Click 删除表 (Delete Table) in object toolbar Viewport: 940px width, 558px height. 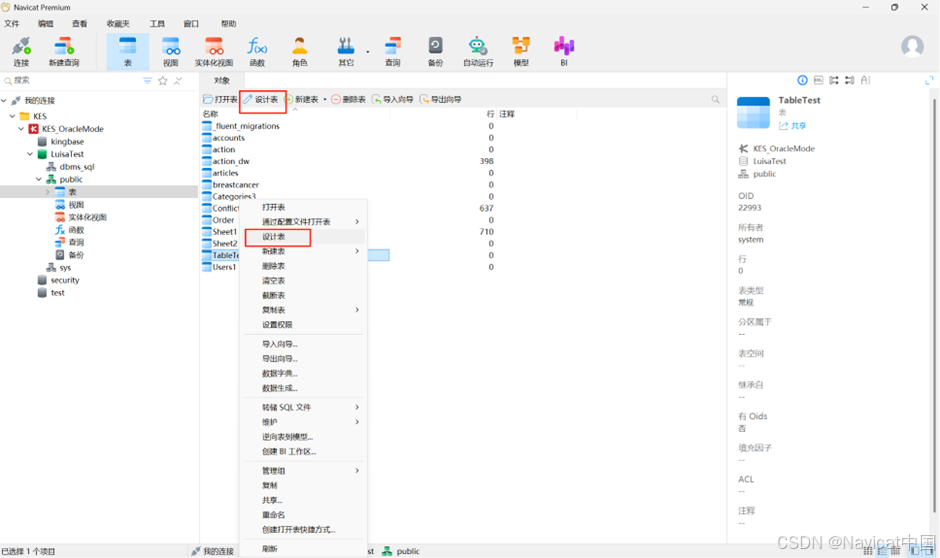point(348,99)
